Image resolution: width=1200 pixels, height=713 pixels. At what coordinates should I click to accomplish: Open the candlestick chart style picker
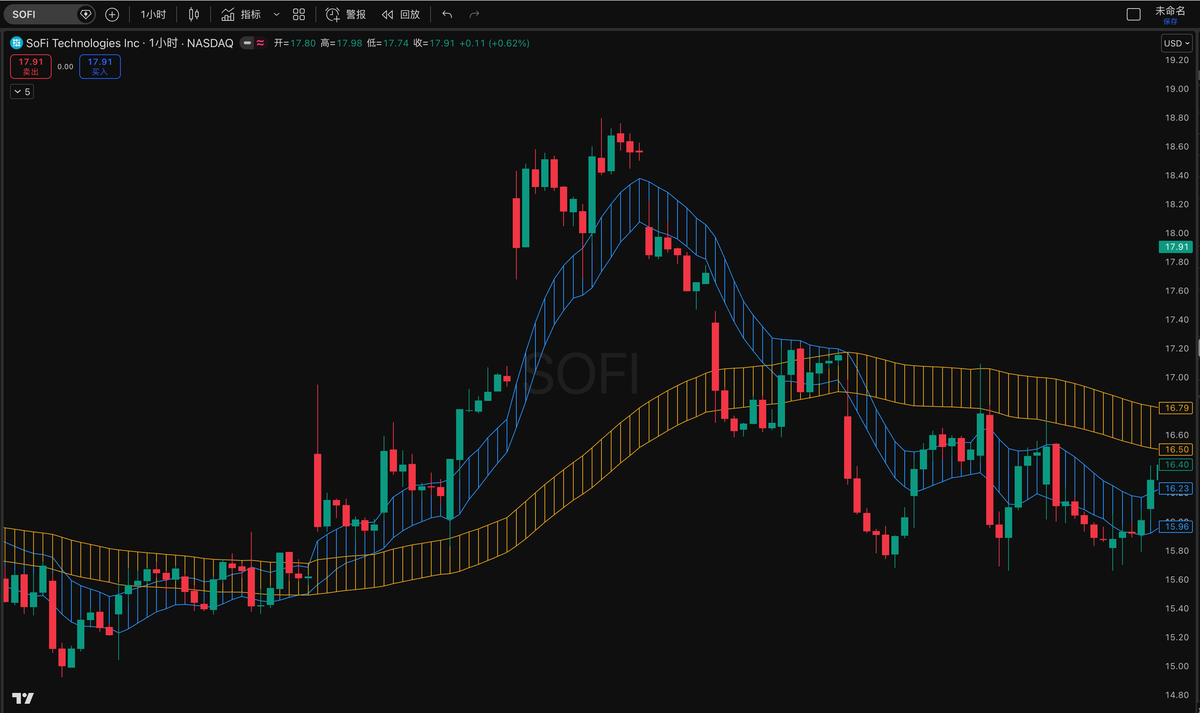(194, 15)
